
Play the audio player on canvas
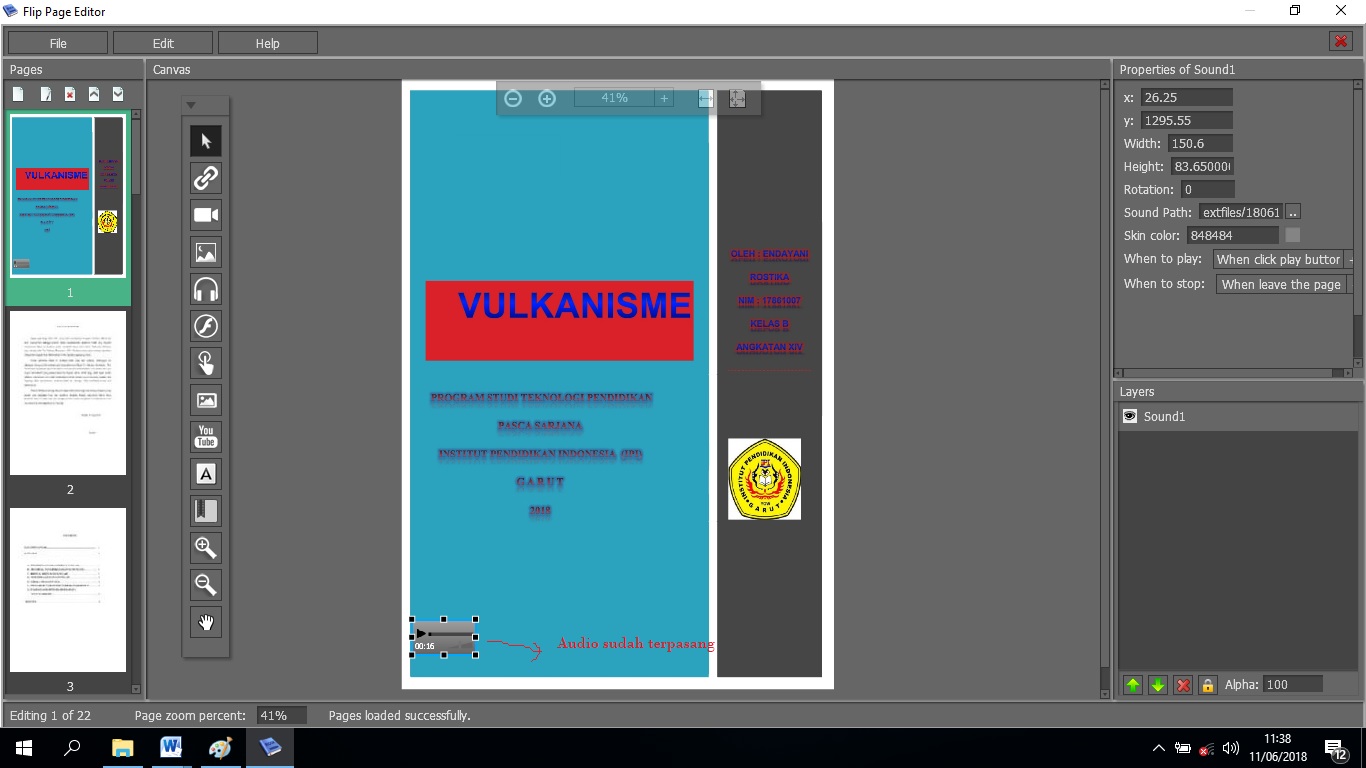click(x=421, y=633)
